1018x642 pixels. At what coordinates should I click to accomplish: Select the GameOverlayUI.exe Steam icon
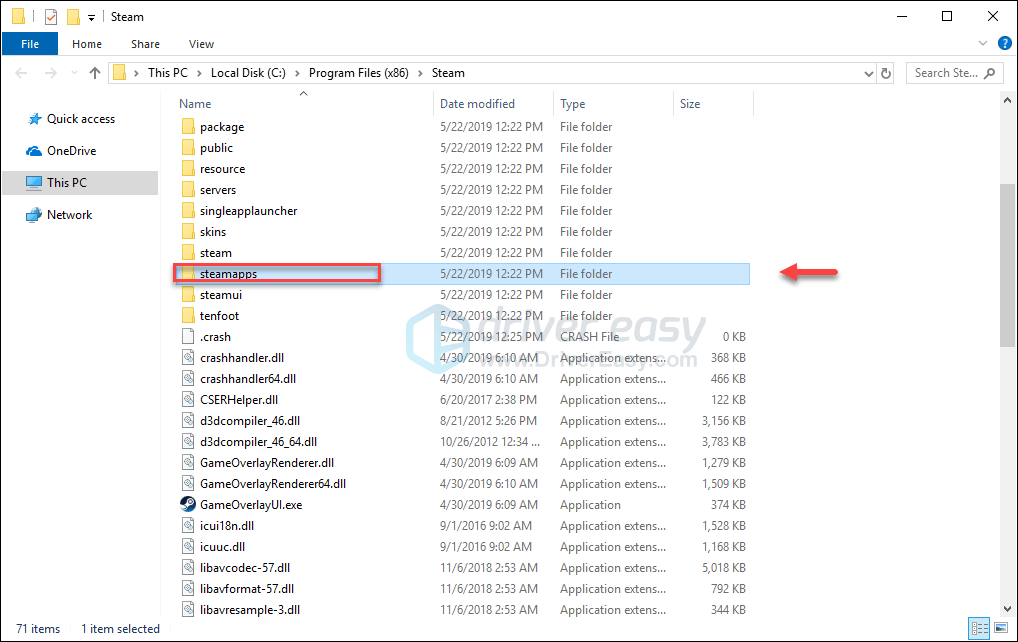click(x=188, y=504)
